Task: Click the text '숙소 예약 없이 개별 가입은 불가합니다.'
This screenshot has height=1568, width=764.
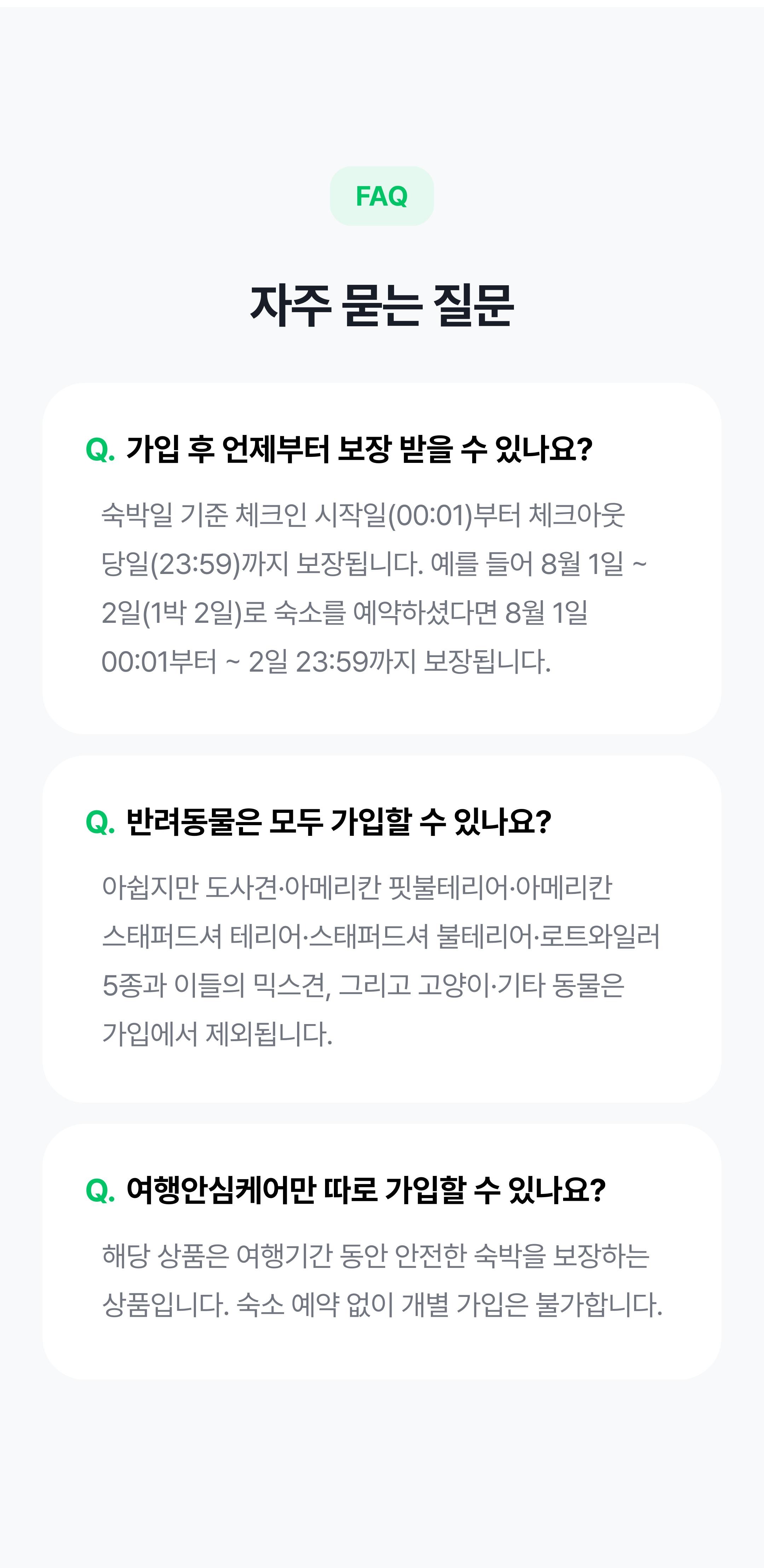Action: click(x=450, y=1305)
